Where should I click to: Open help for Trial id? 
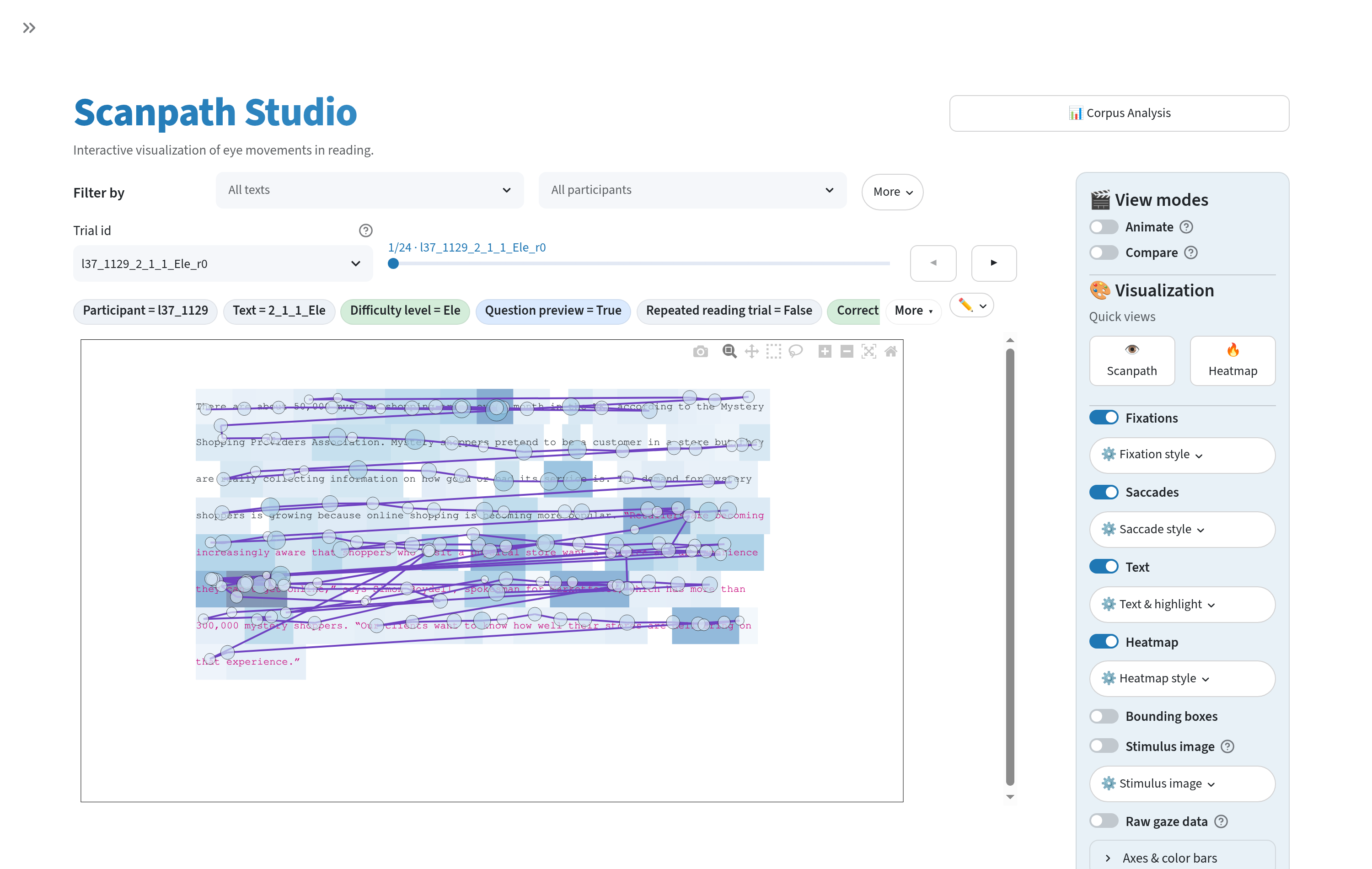(x=366, y=230)
